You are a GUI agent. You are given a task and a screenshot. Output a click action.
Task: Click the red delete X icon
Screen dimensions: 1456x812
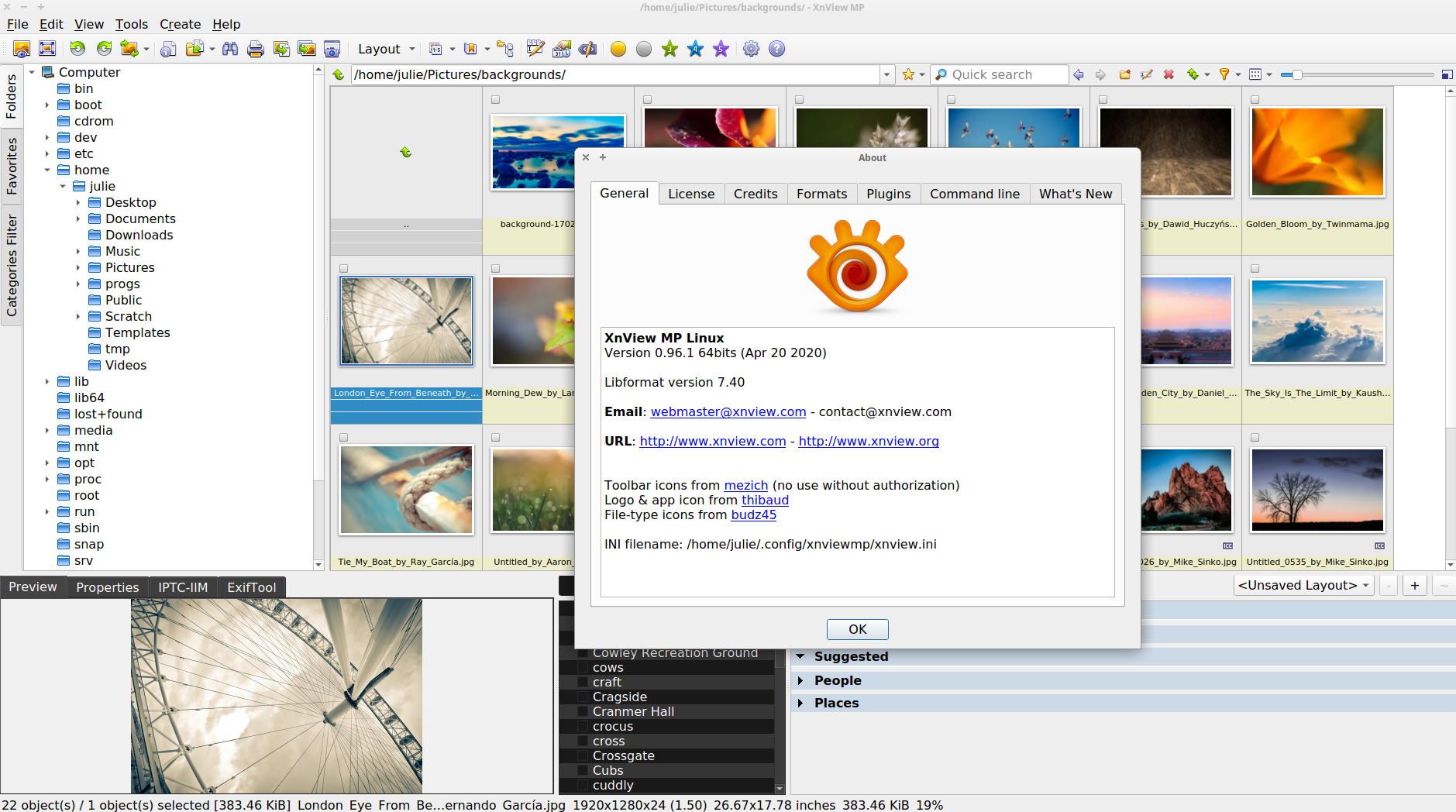coord(1169,74)
